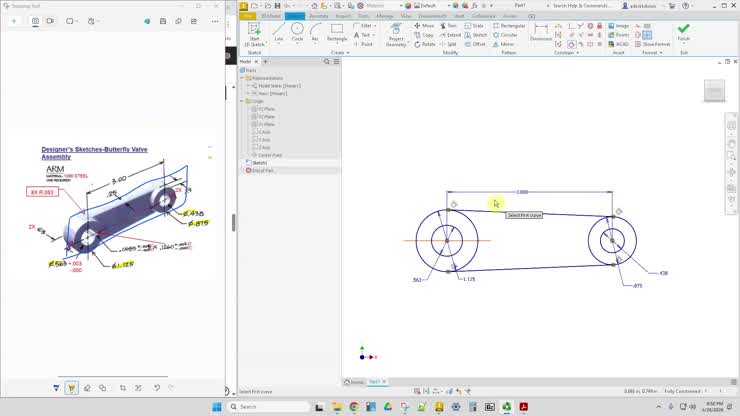Add a new browser panel tab
This screenshot has height=416, width=740.
point(265,61)
